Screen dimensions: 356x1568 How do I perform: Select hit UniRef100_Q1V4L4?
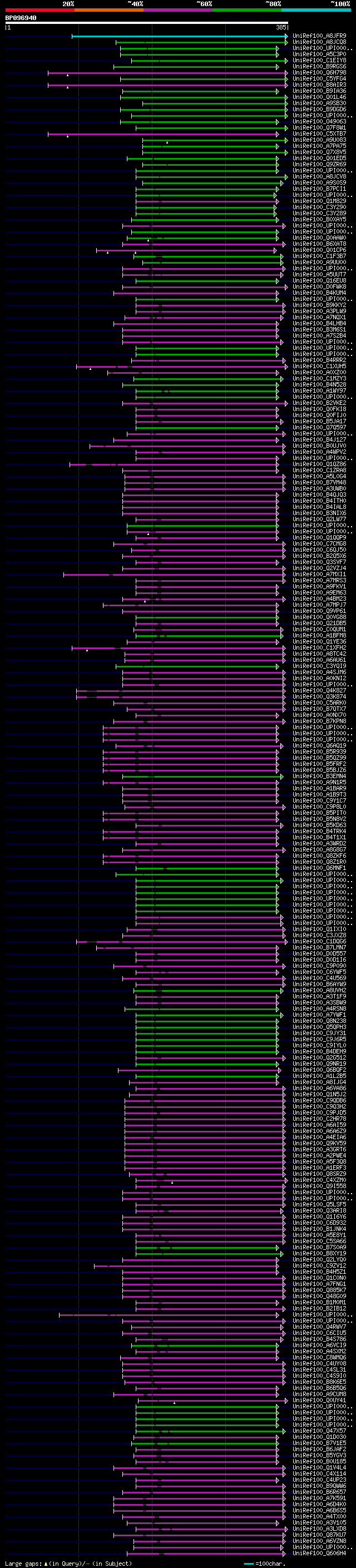[319, 1467]
